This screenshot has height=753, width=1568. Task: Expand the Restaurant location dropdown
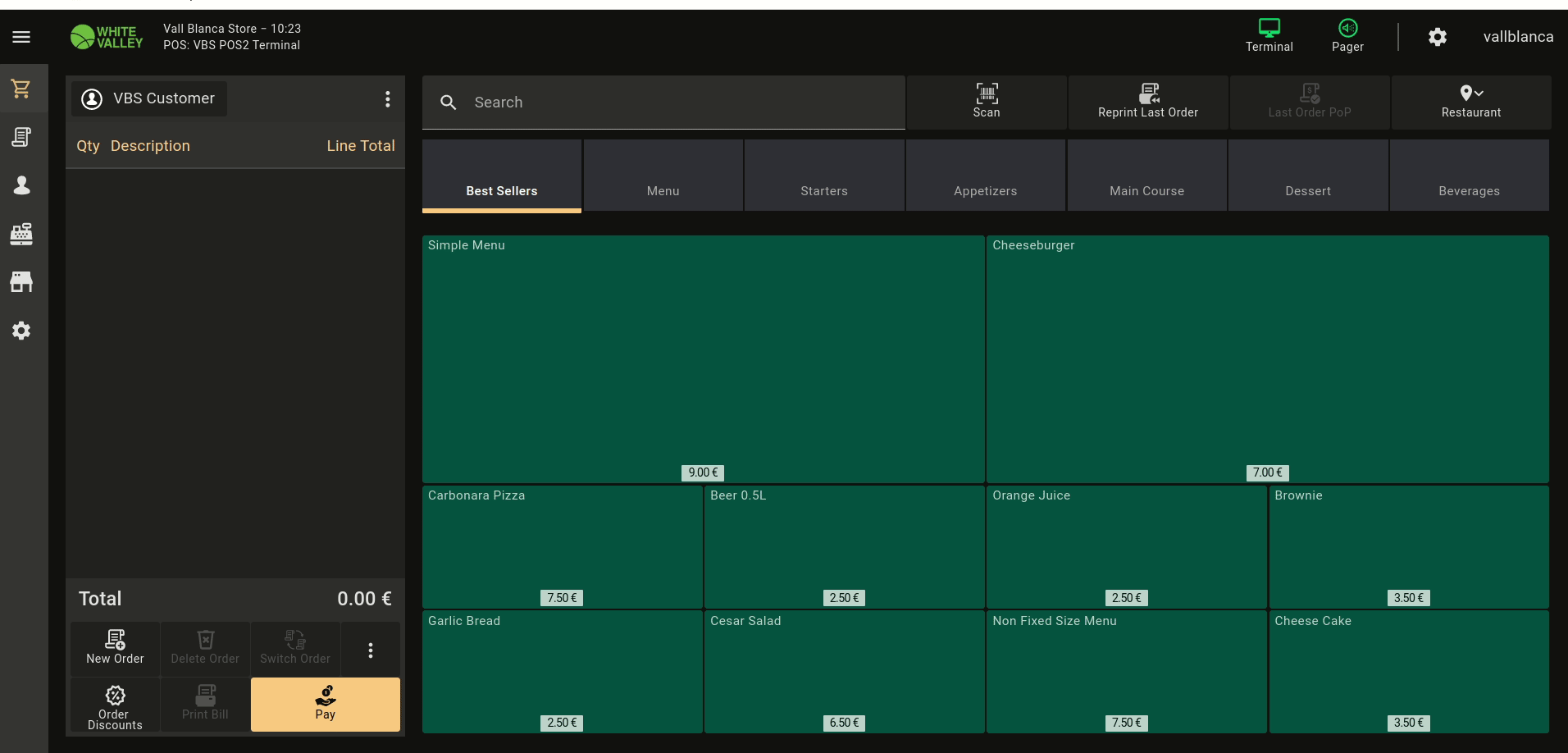(1470, 102)
